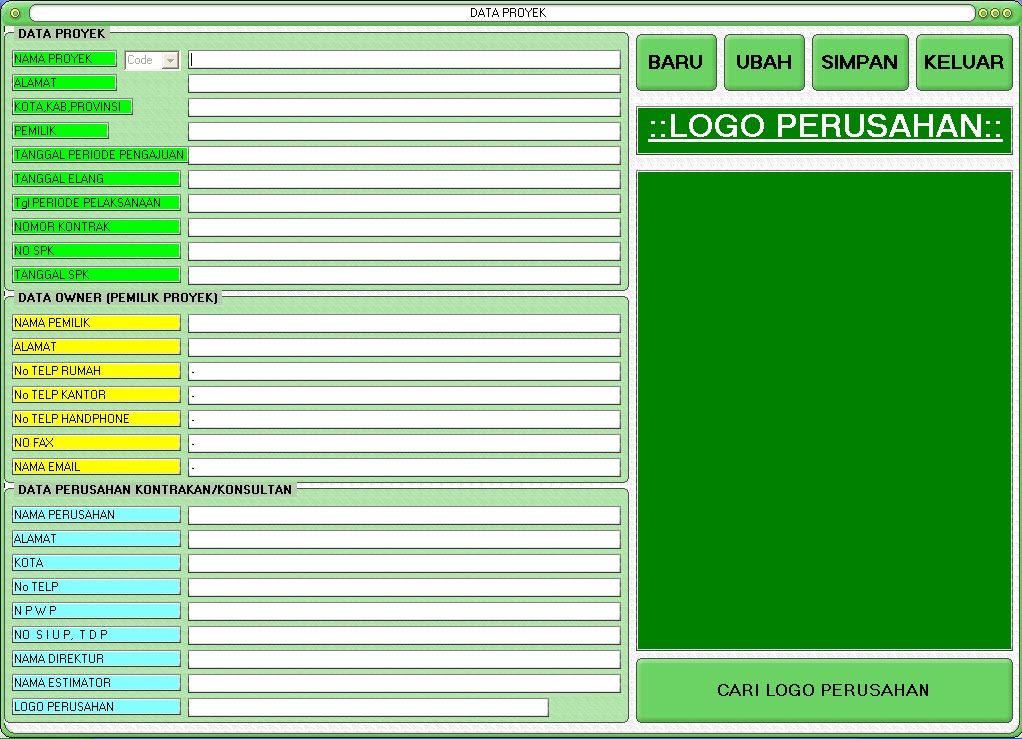Focus the NAMA PROYEK input field
Viewport: 1022px width, 739px height.
tap(404, 60)
